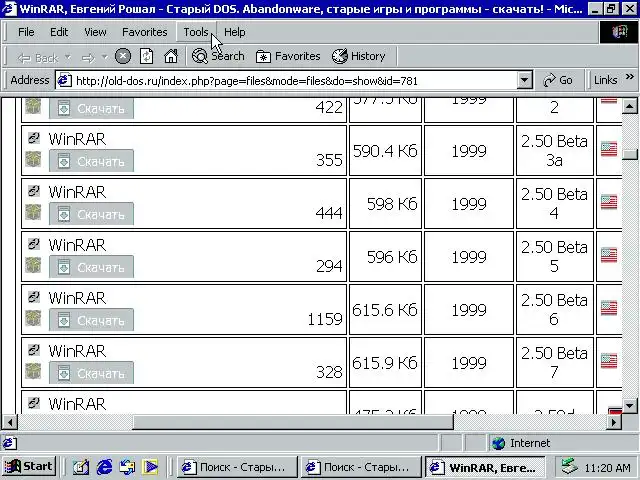
Task: Click the WinRAR link in Beta 4 row
Action: point(77,192)
